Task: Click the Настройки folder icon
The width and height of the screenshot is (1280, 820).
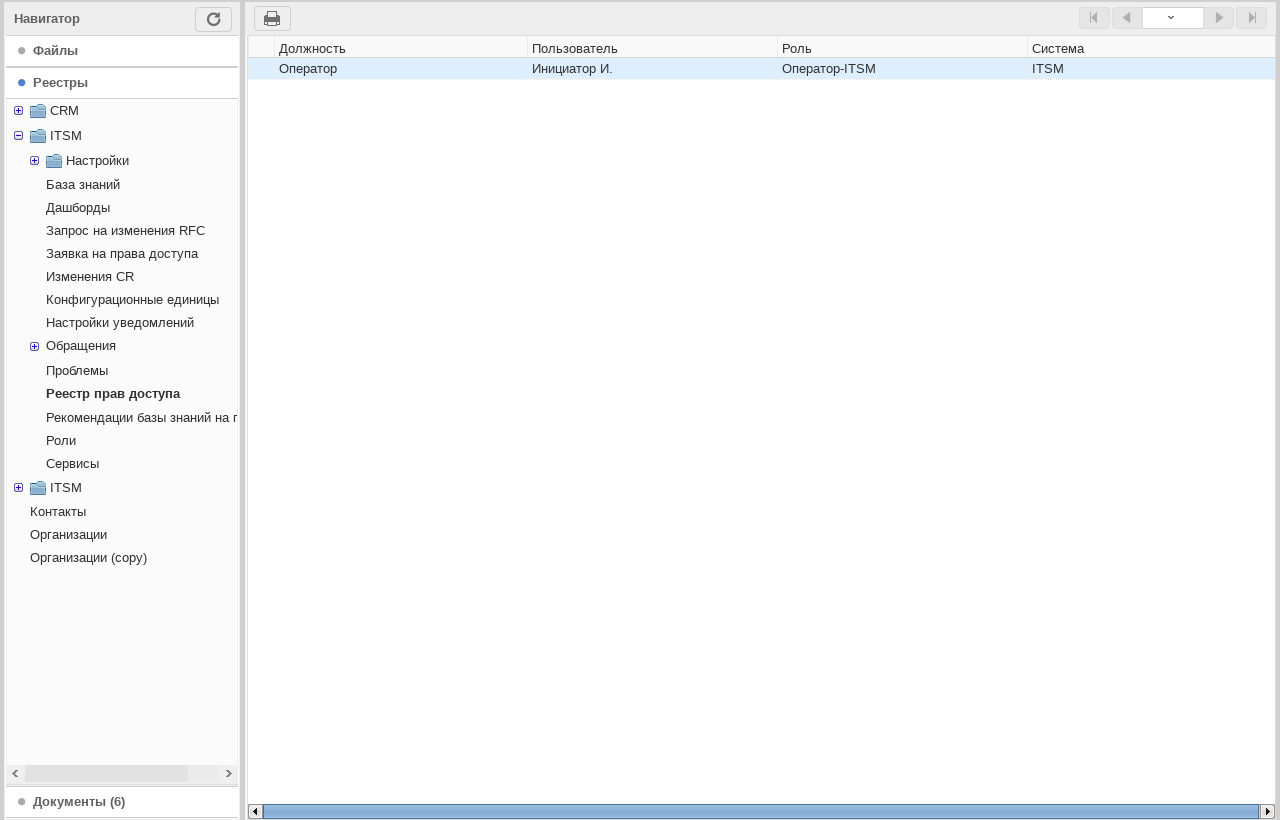Action: click(54, 161)
